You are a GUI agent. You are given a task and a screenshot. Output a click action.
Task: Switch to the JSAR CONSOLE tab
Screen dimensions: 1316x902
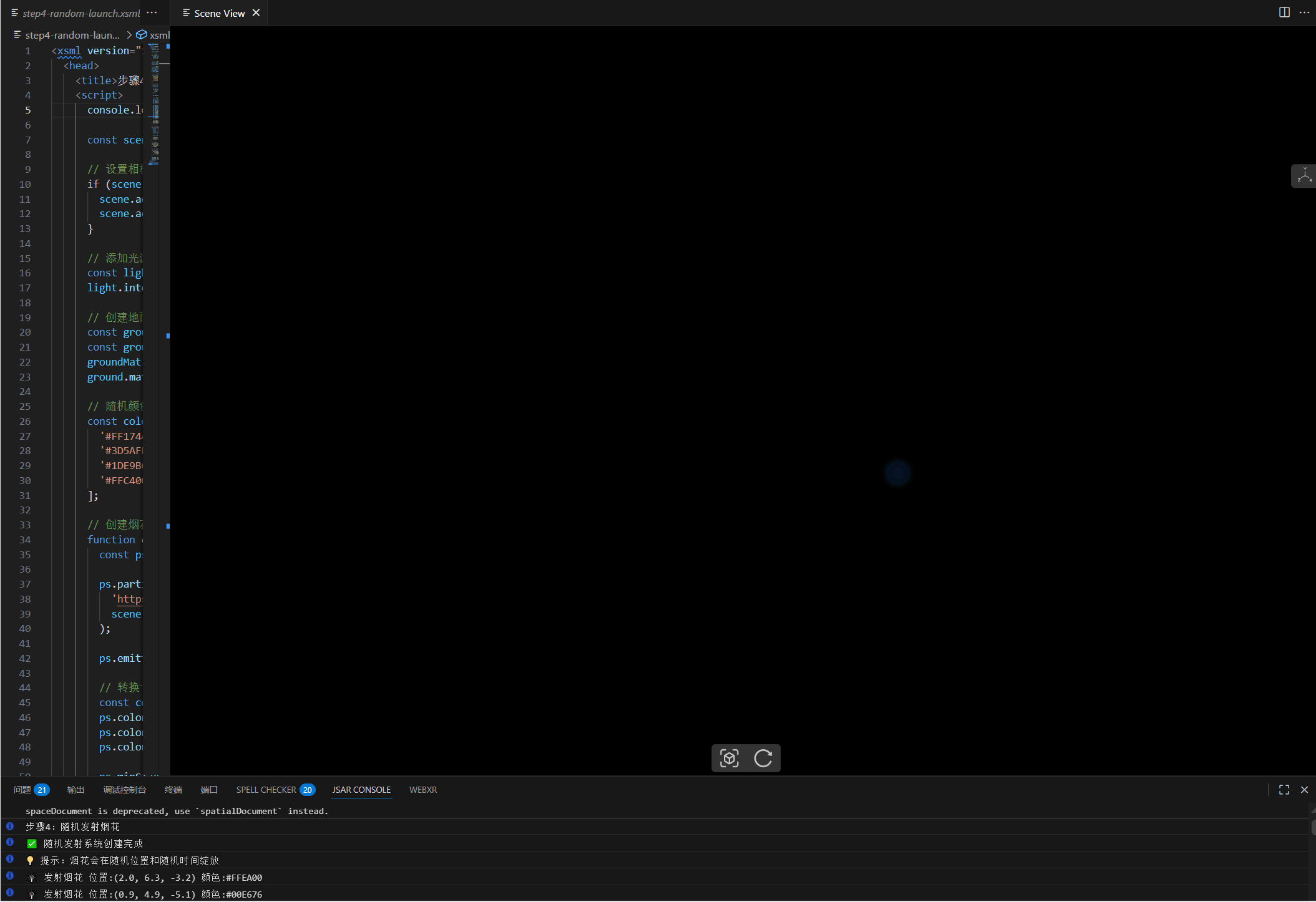coord(361,790)
